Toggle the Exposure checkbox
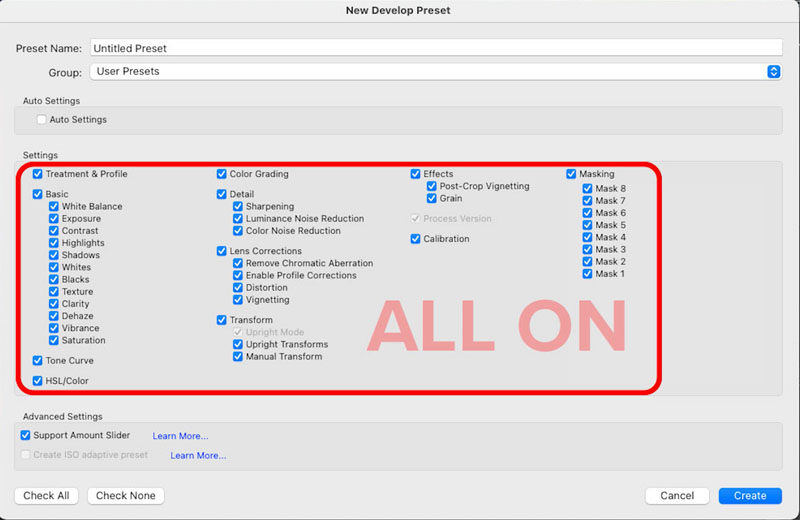The width and height of the screenshot is (800, 520). coord(54,218)
